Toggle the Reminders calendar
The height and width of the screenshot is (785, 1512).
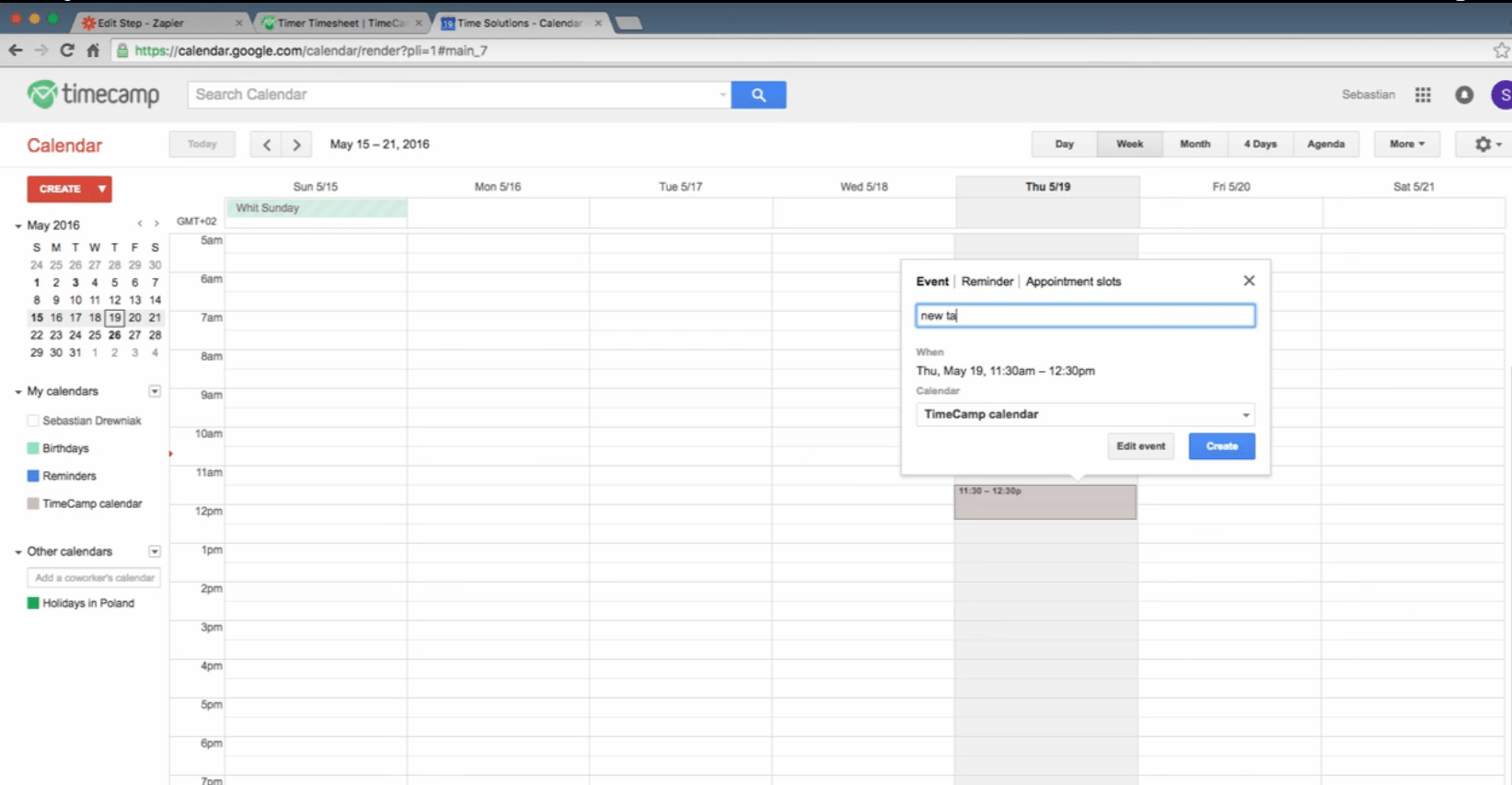coord(33,476)
